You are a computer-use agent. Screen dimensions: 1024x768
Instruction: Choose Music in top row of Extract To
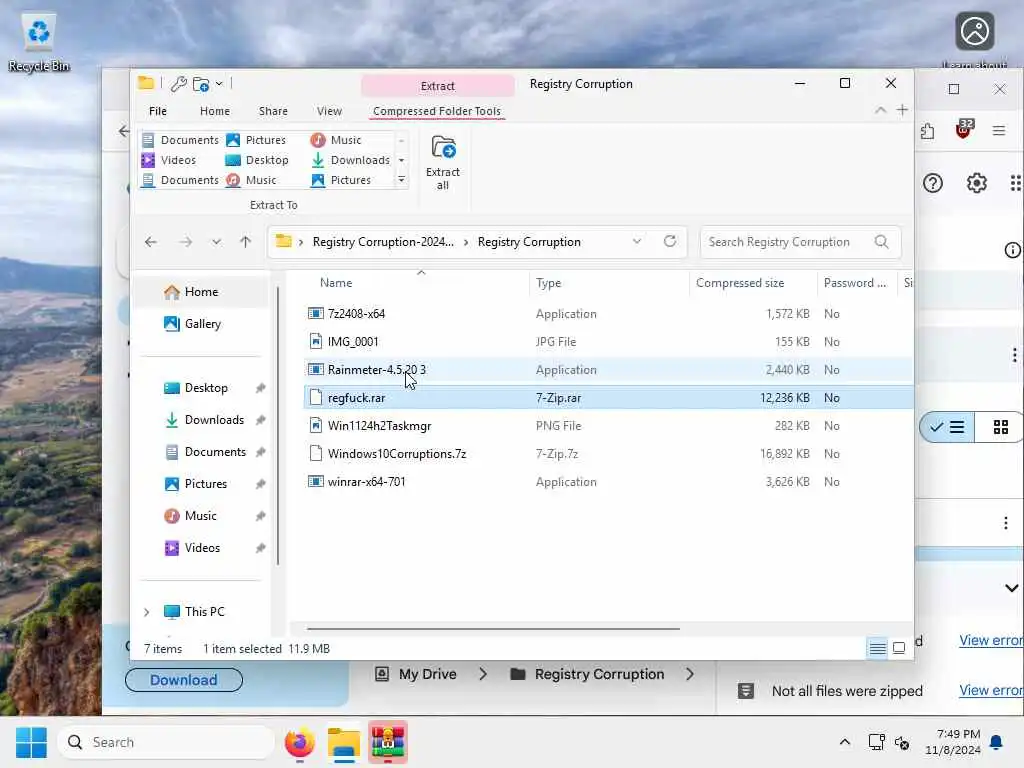pos(336,140)
